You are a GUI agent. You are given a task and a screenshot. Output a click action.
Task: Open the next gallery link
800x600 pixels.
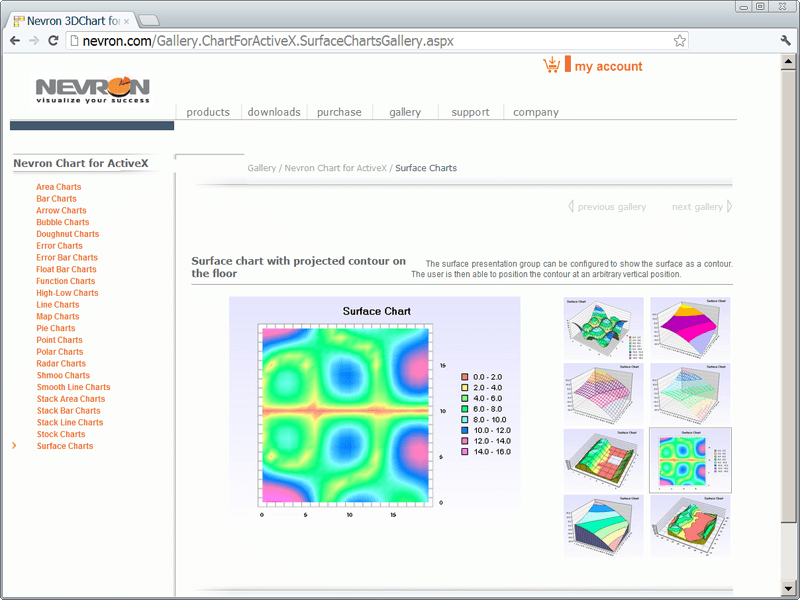[697, 206]
